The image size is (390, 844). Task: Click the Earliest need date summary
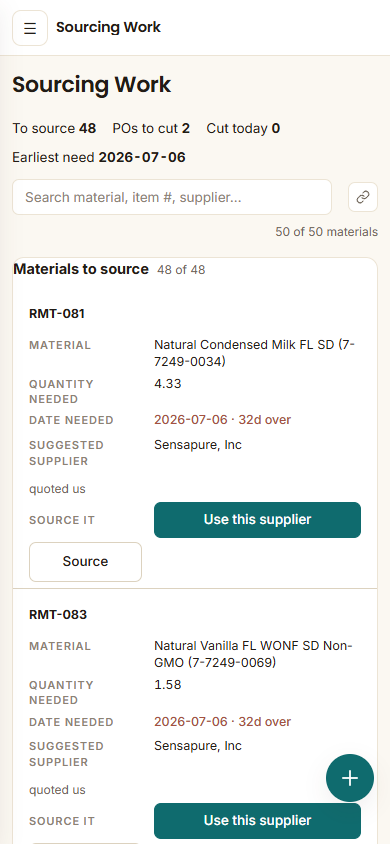[99, 158]
